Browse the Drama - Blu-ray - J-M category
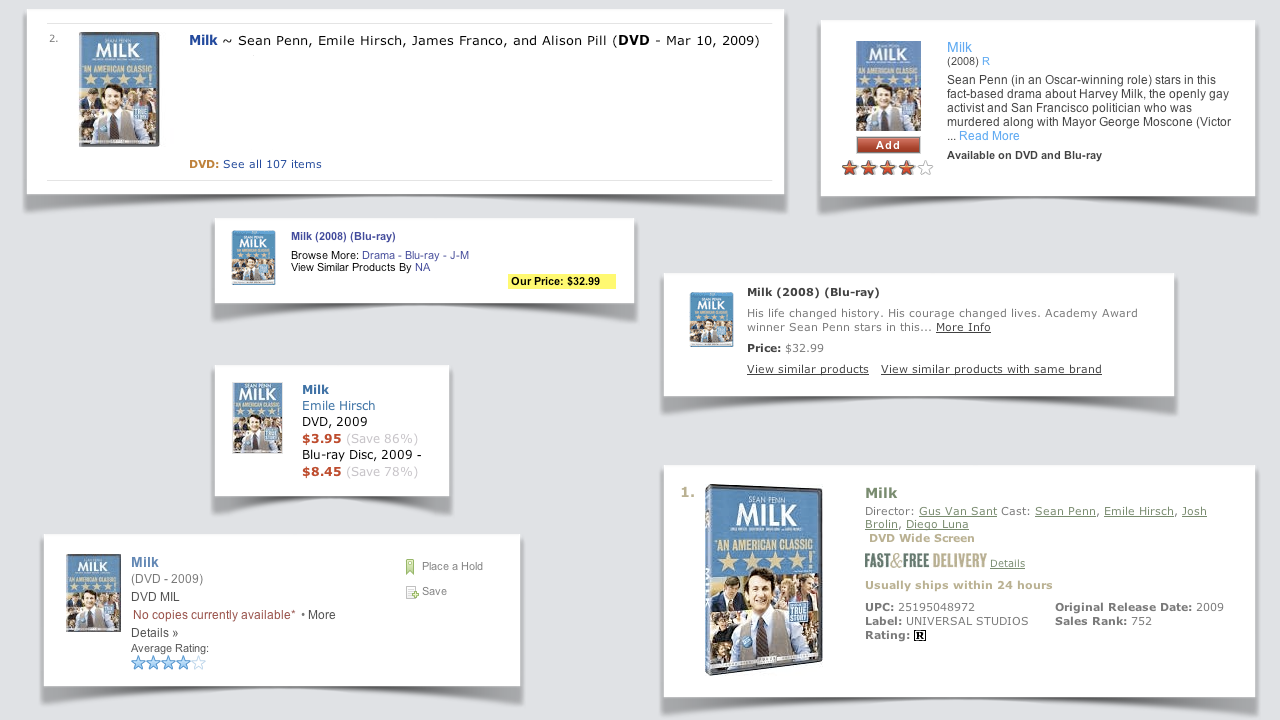The height and width of the screenshot is (720, 1280). [414, 255]
